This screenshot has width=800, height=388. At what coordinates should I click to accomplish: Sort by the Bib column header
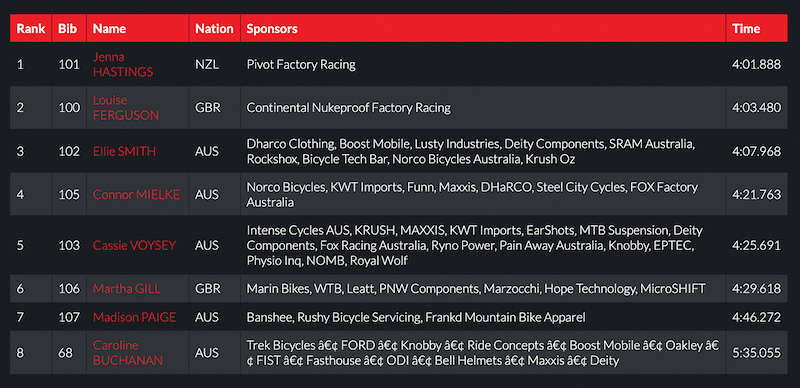[x=69, y=29]
